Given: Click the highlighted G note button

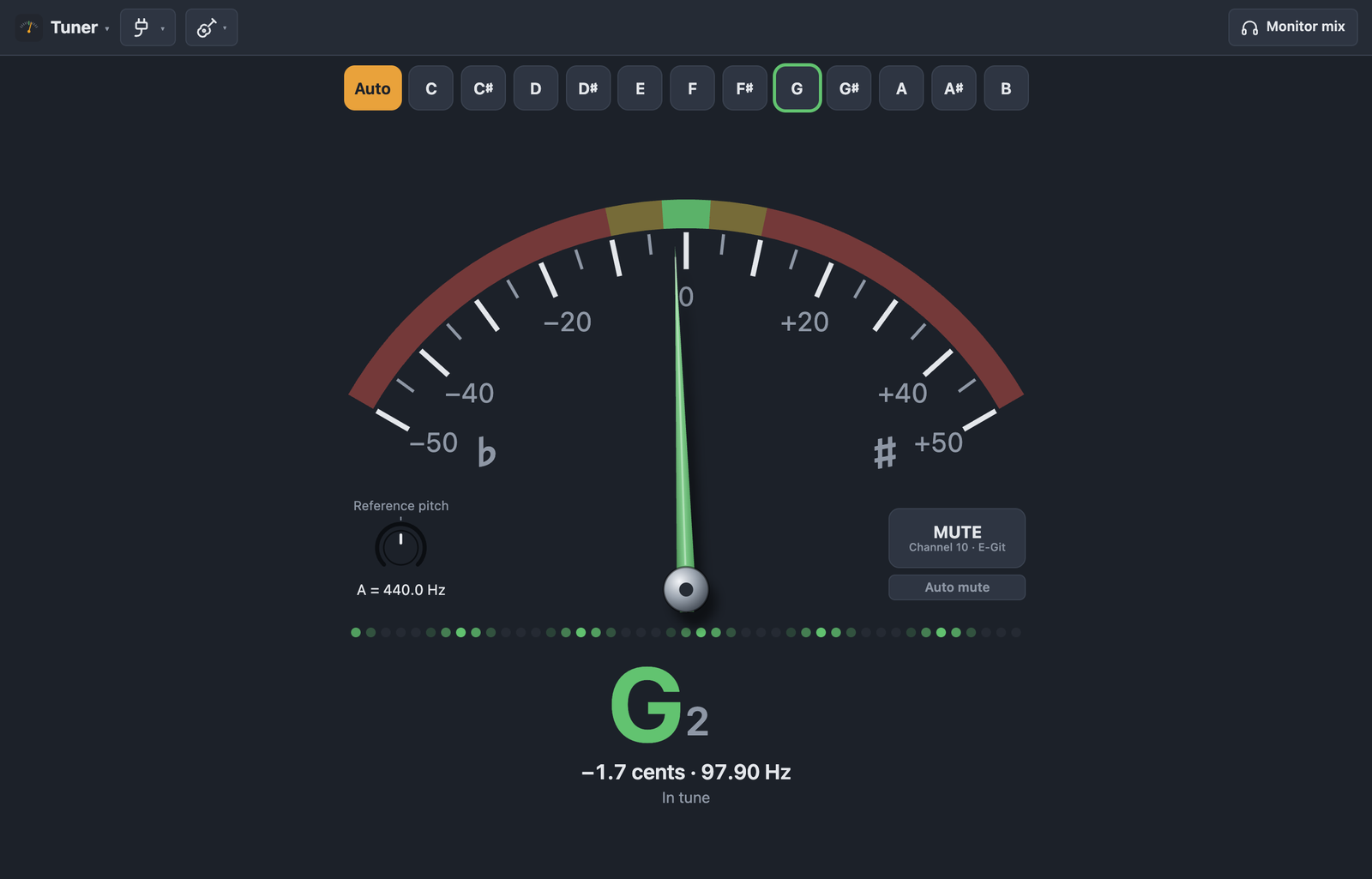Looking at the screenshot, I should [x=797, y=88].
